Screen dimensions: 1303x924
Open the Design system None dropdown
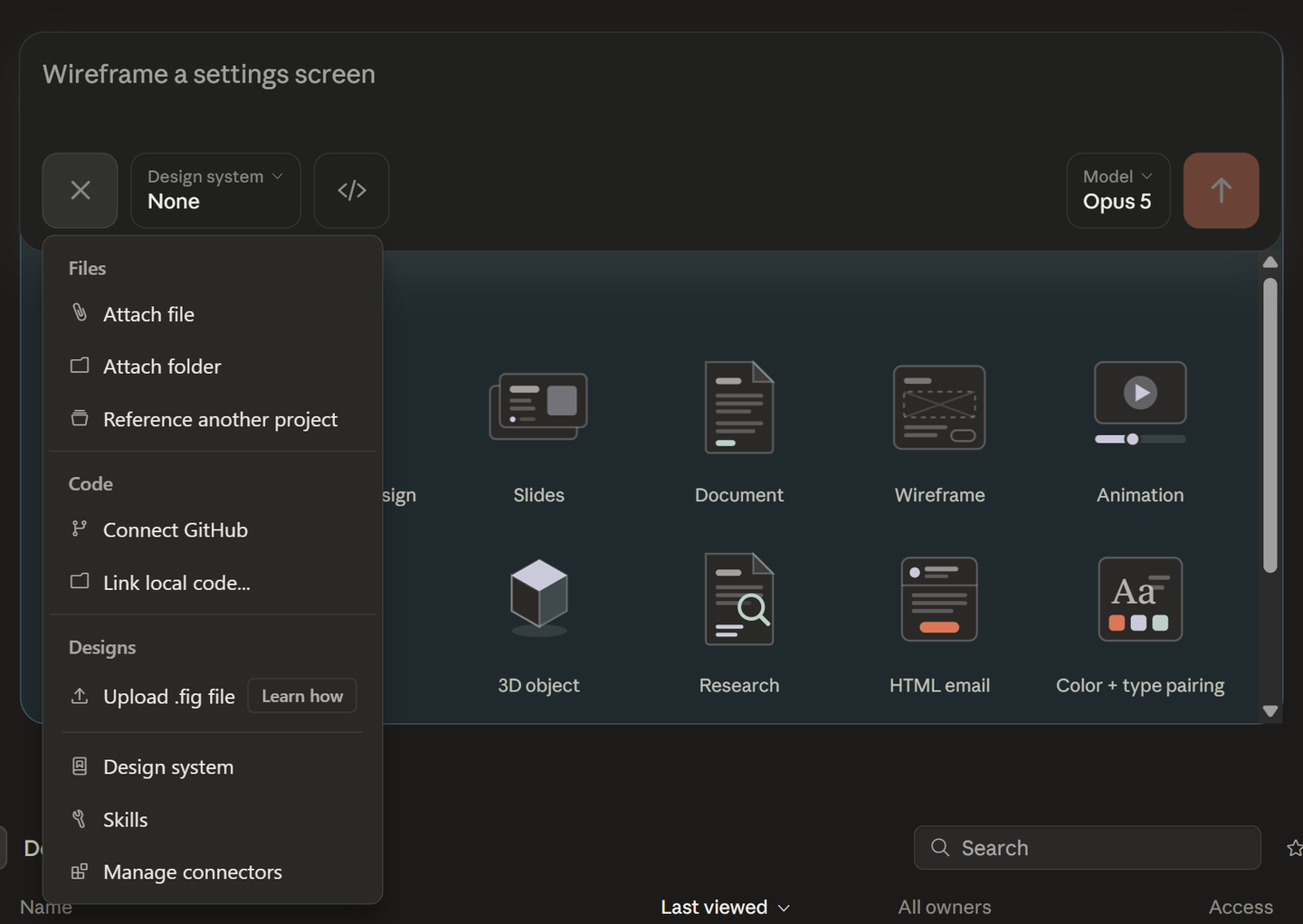click(215, 190)
